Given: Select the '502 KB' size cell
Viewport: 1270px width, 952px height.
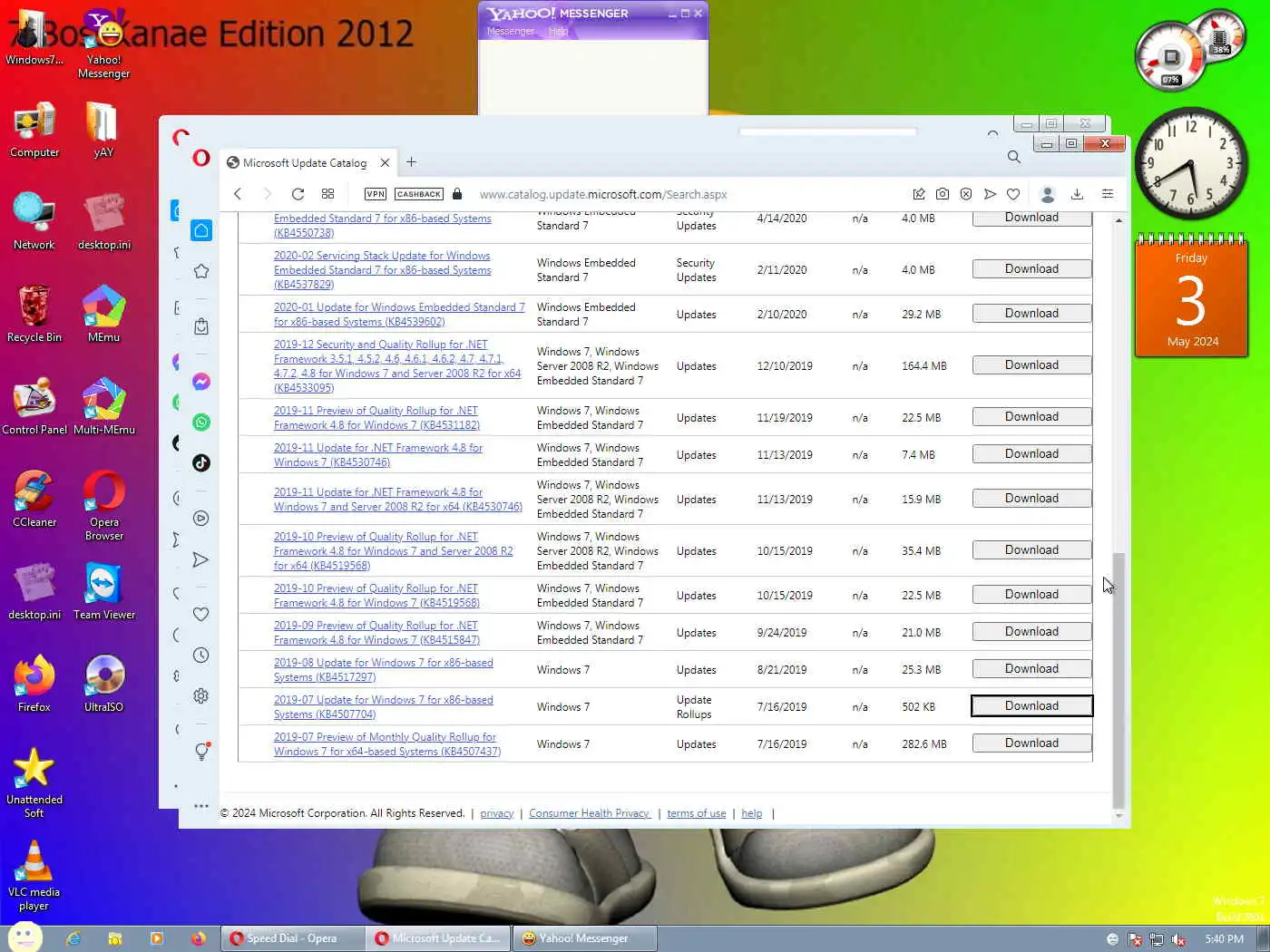Looking at the screenshot, I should pos(918,707).
